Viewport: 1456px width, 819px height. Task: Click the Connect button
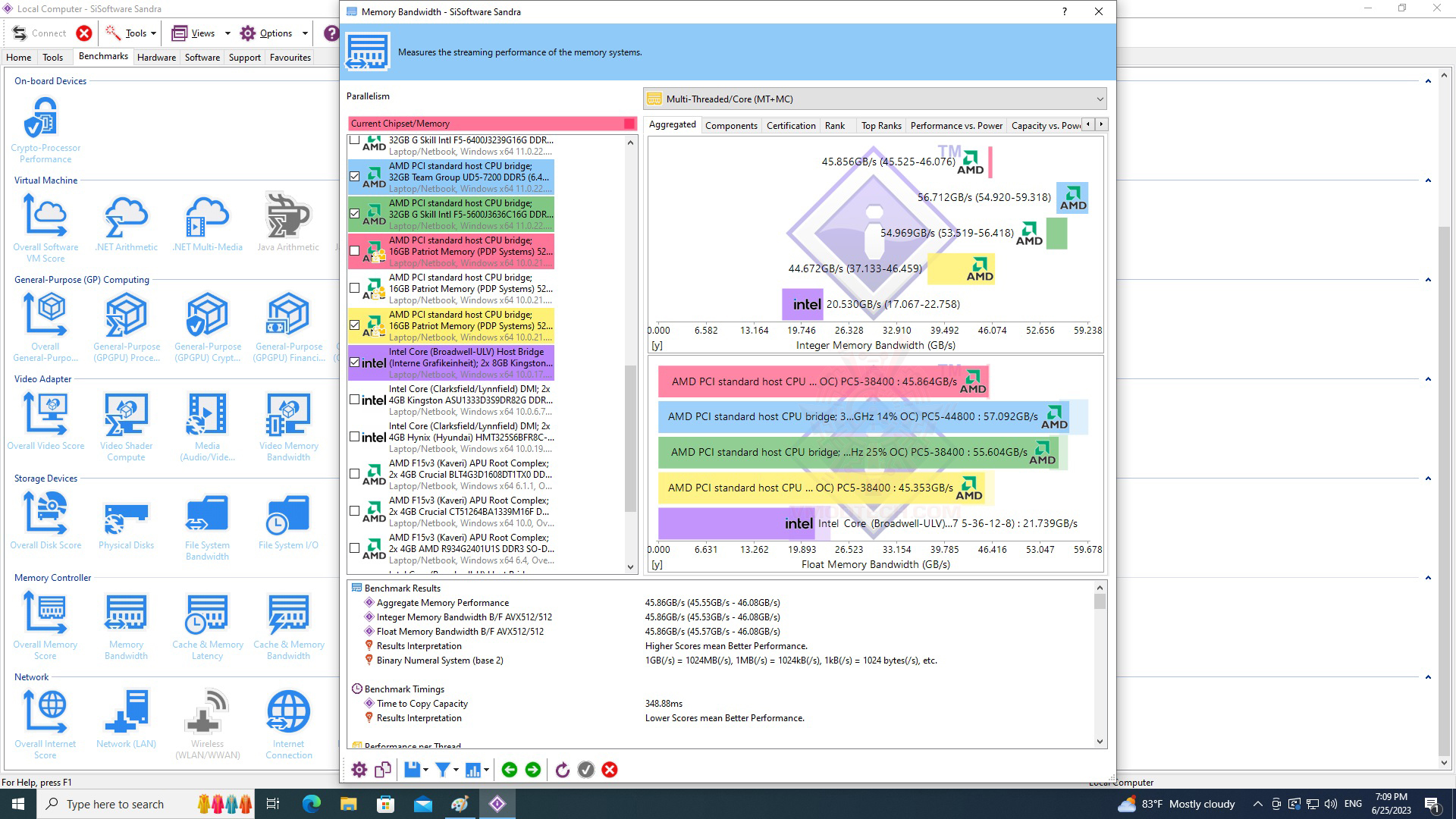point(40,33)
